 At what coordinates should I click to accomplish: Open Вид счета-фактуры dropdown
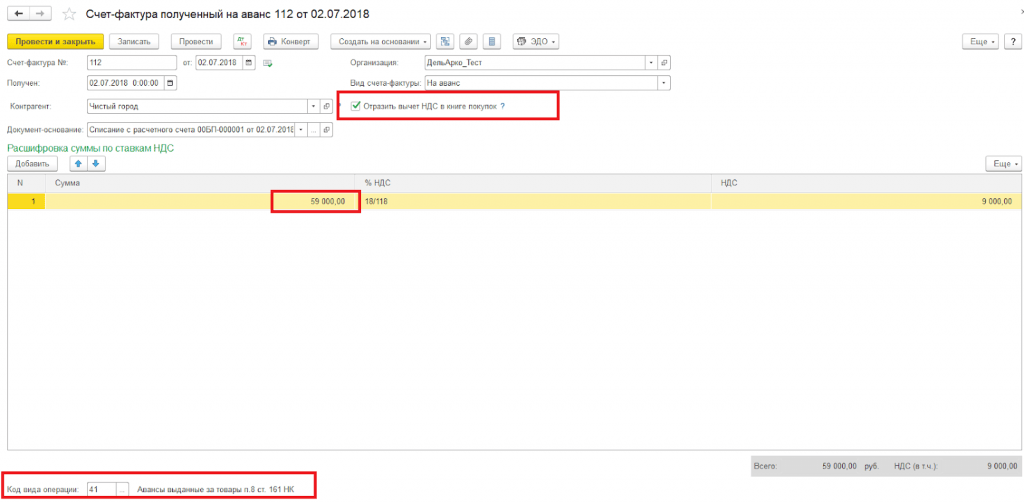pyautogui.click(x=665, y=84)
